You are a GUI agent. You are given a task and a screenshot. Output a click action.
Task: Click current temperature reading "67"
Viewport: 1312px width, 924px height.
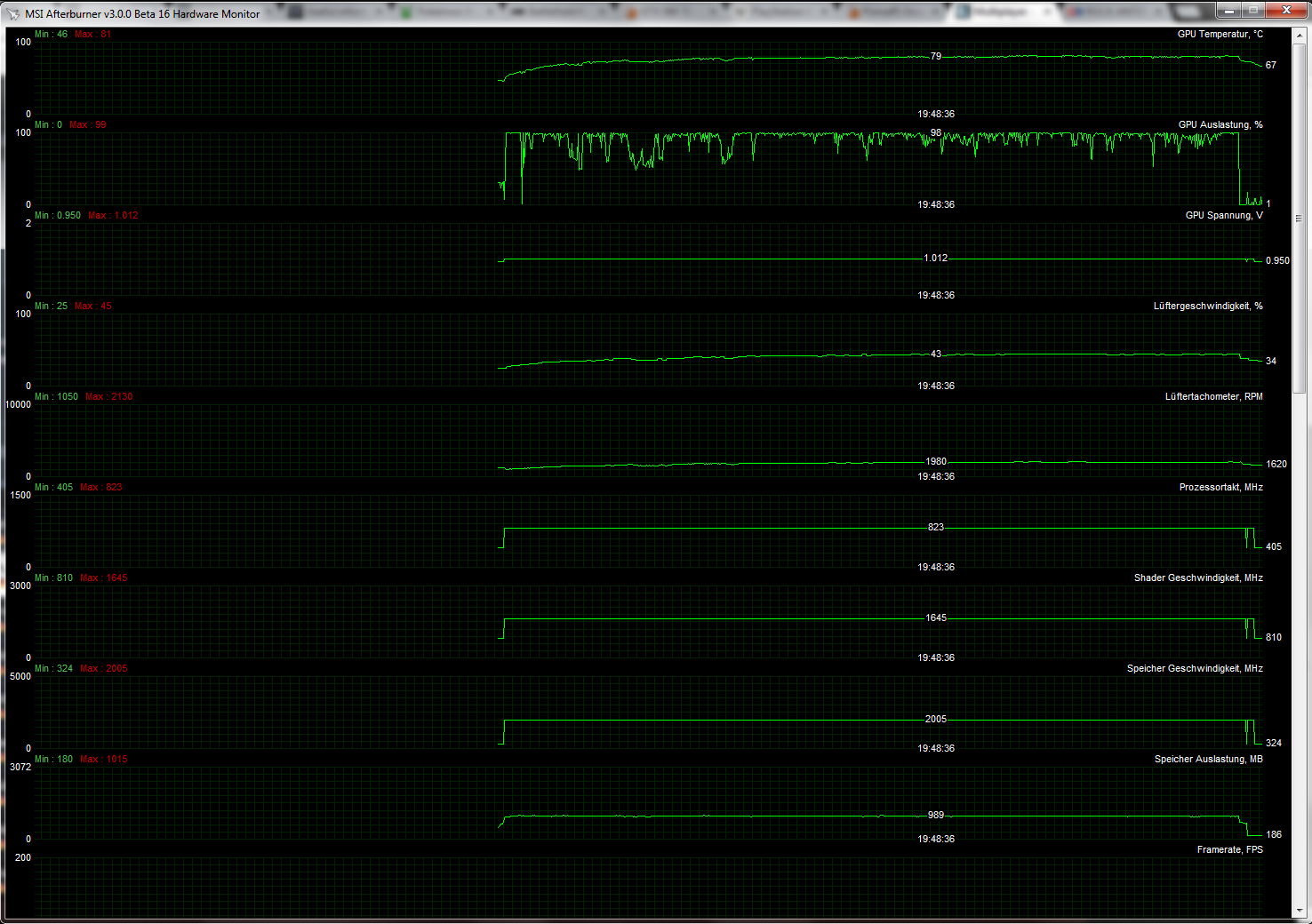pos(1271,65)
